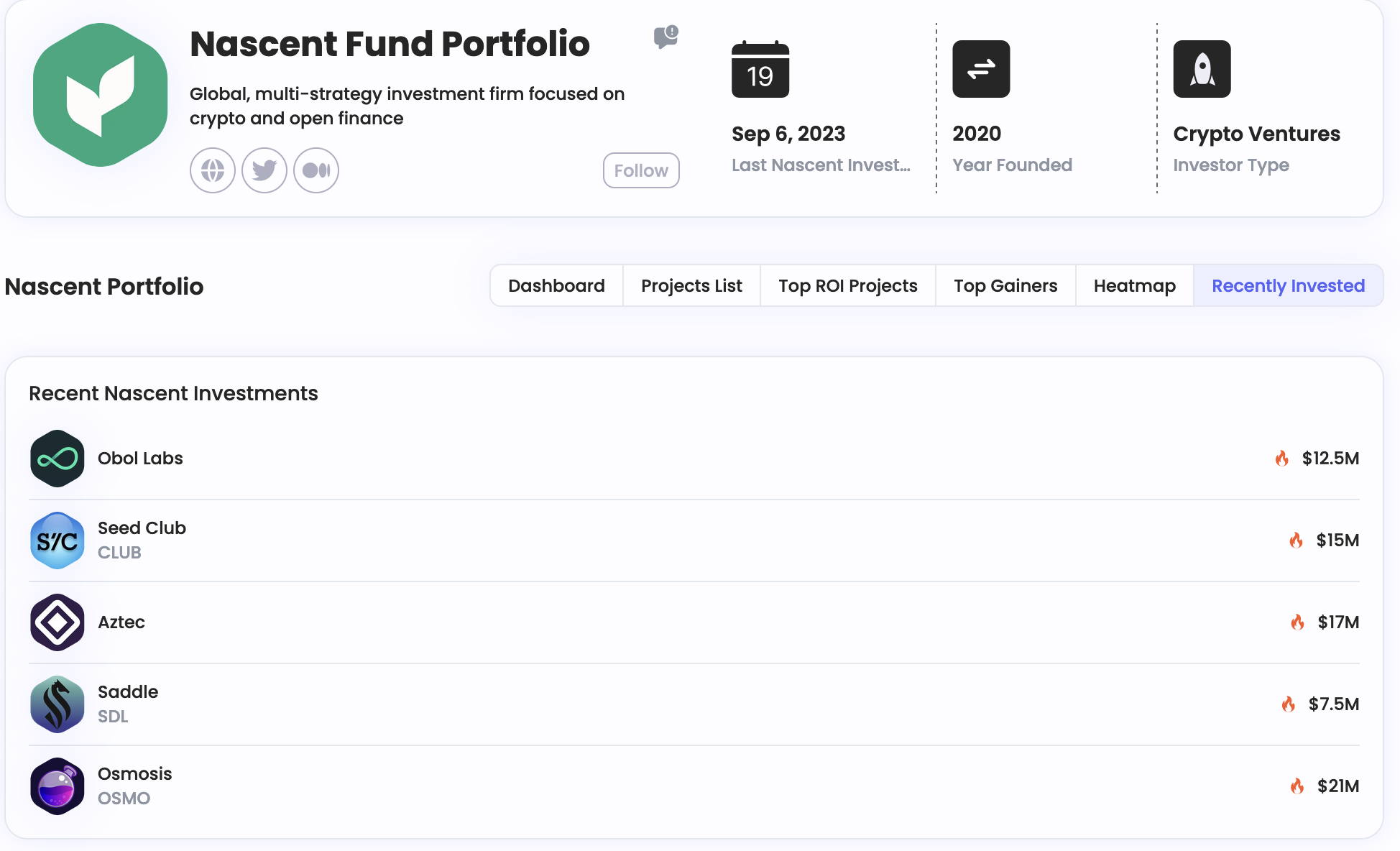Open the Nascent website globe icon
Image resolution: width=1400 pixels, height=851 pixels.
pyautogui.click(x=212, y=170)
